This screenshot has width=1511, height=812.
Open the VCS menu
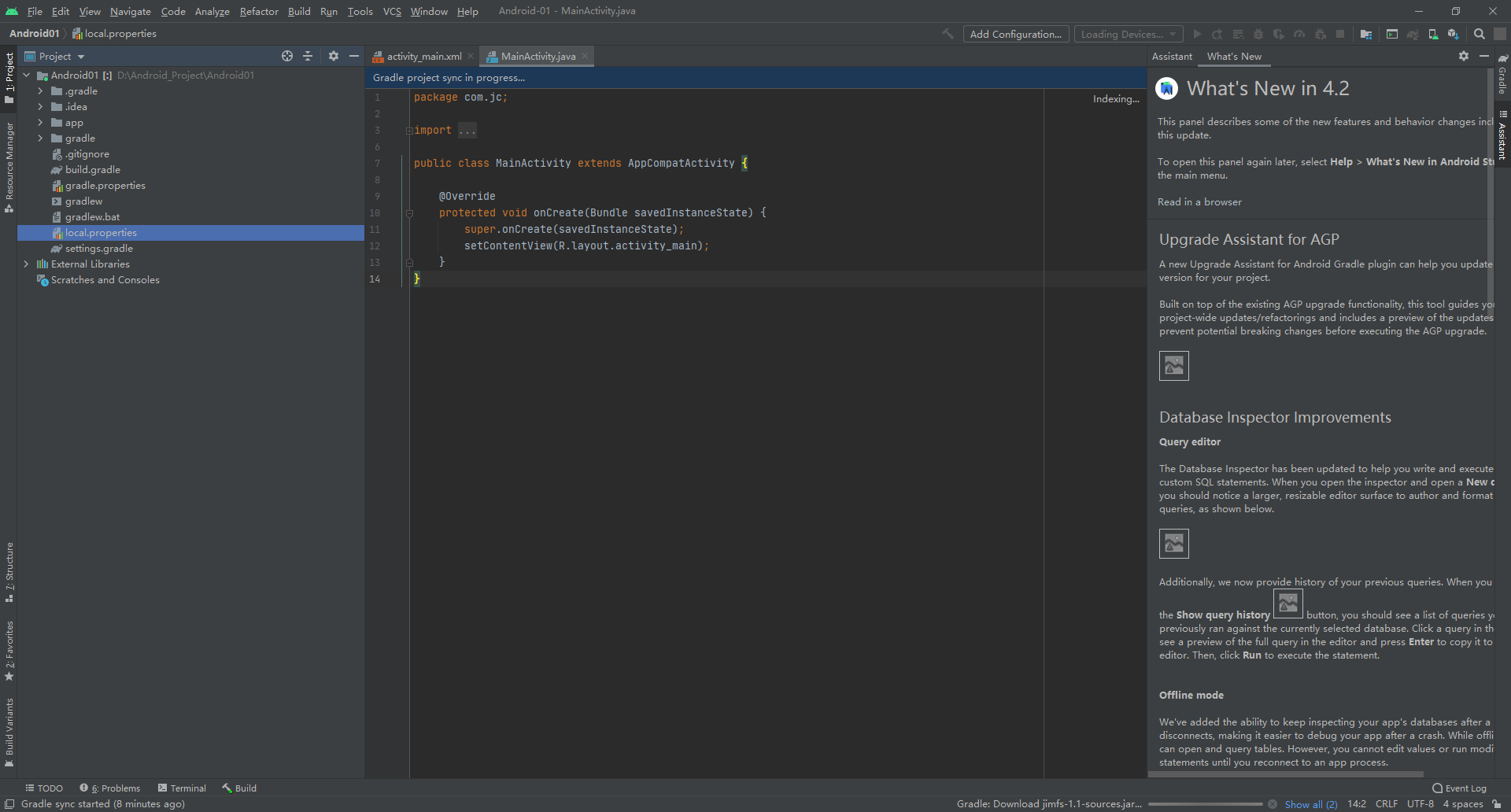(392, 11)
